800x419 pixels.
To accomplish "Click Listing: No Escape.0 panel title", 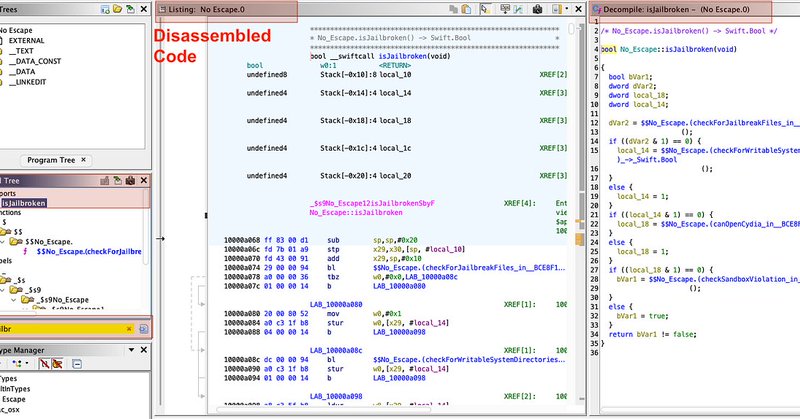I will point(207,9).
